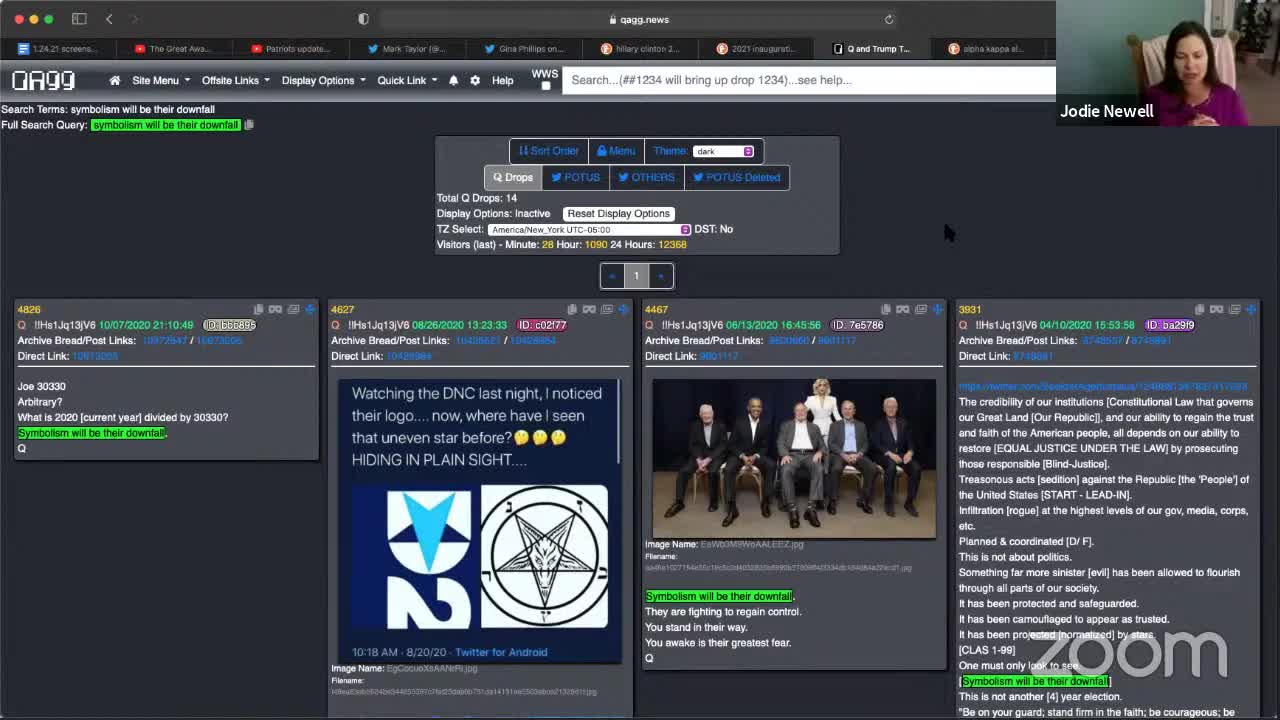Viewport: 1280px width, 720px height.
Task: Click blue plus icon on drop 3931
Action: [x=1252, y=309]
